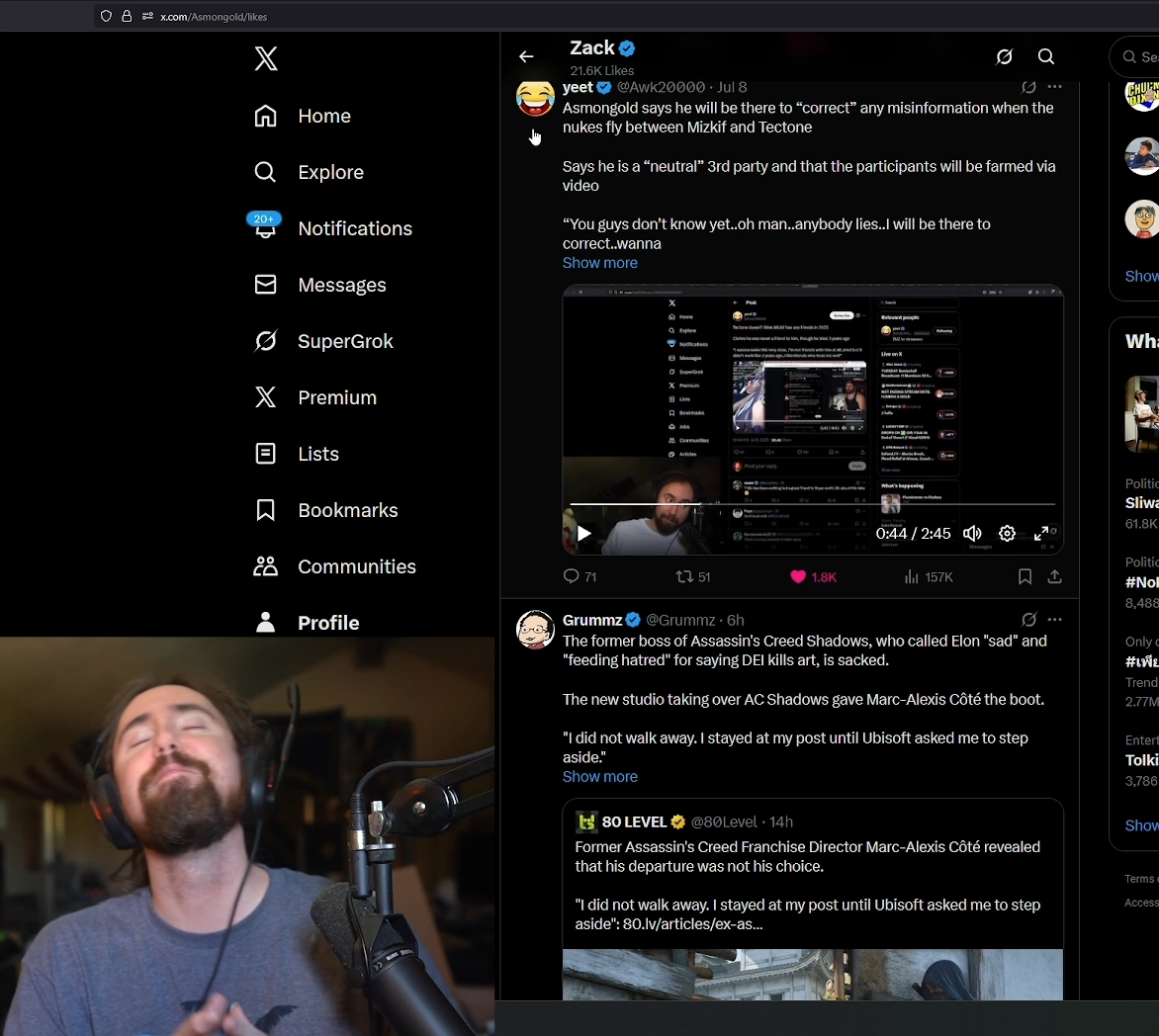Open Grummz's profile avatar
The height and width of the screenshot is (1036, 1159).
(x=535, y=630)
